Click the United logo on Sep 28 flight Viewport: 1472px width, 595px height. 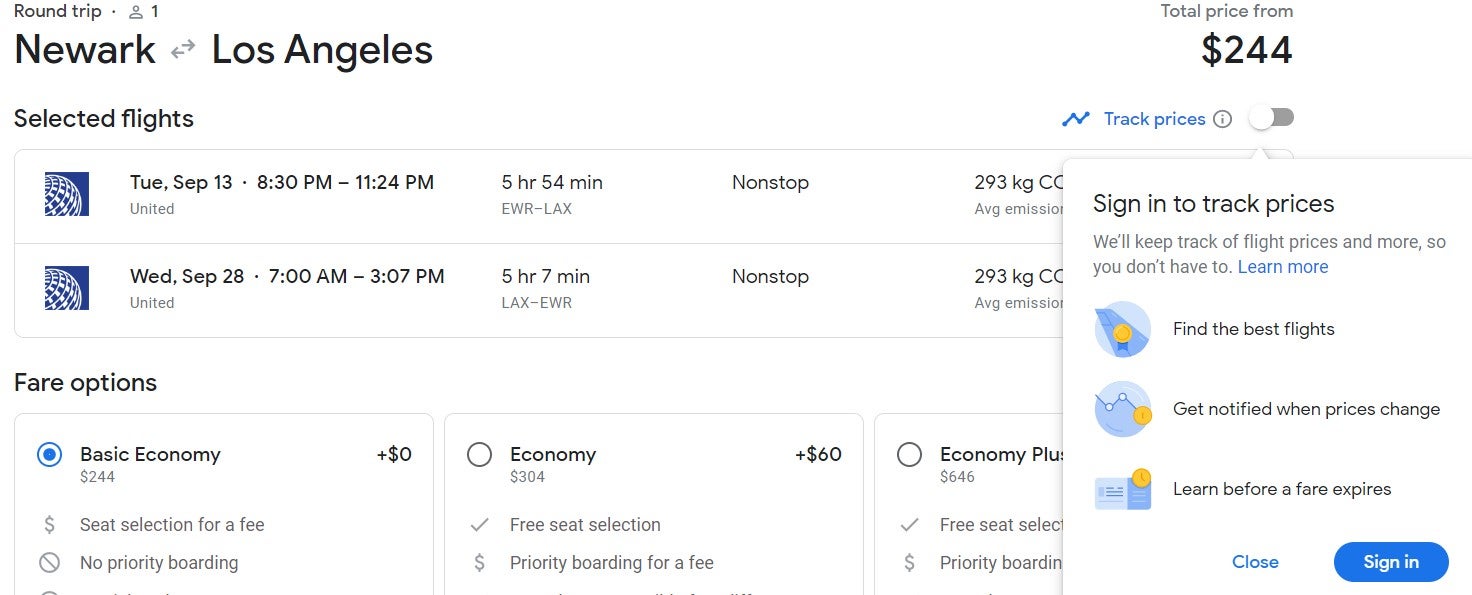[x=67, y=288]
